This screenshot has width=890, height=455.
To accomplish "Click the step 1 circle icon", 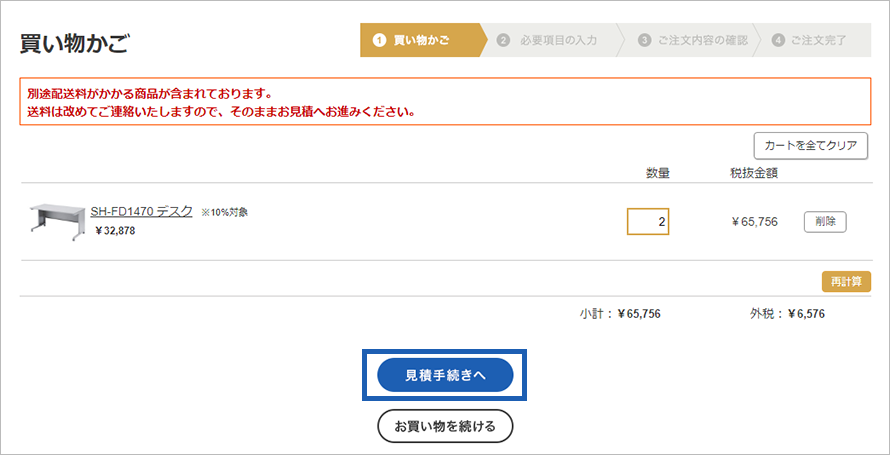I will pos(379,40).
